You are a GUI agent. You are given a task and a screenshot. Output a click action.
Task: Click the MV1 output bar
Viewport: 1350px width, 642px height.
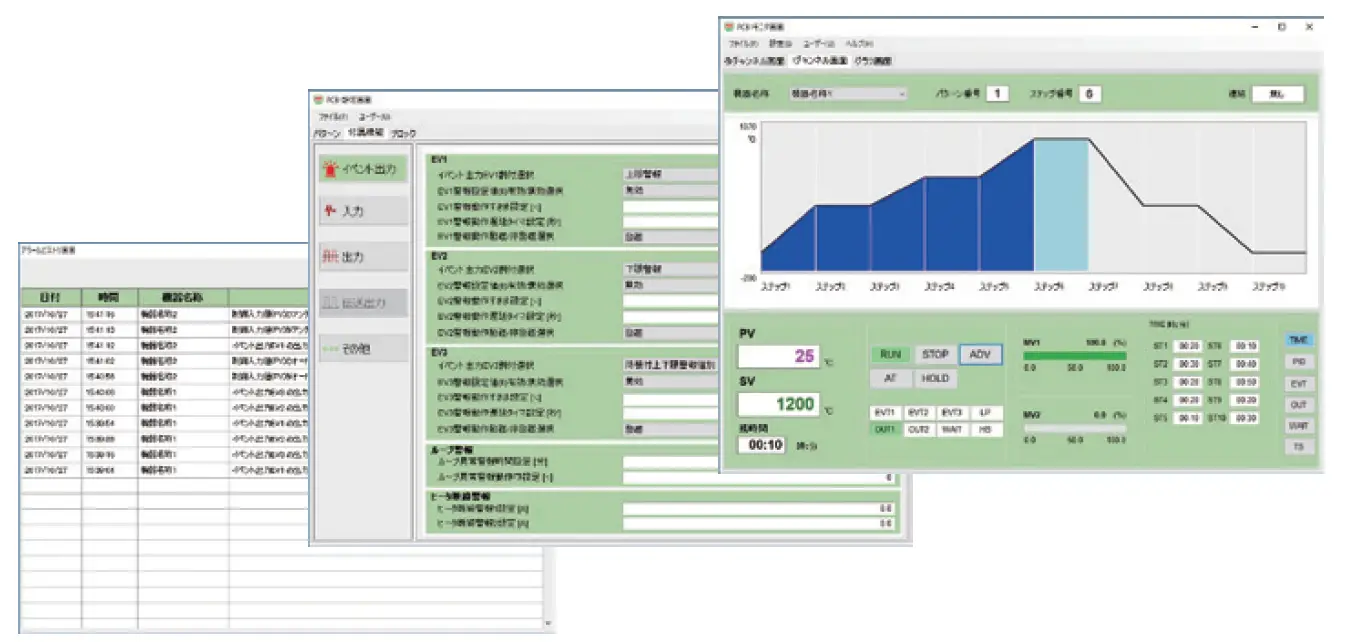[x=1075, y=355]
